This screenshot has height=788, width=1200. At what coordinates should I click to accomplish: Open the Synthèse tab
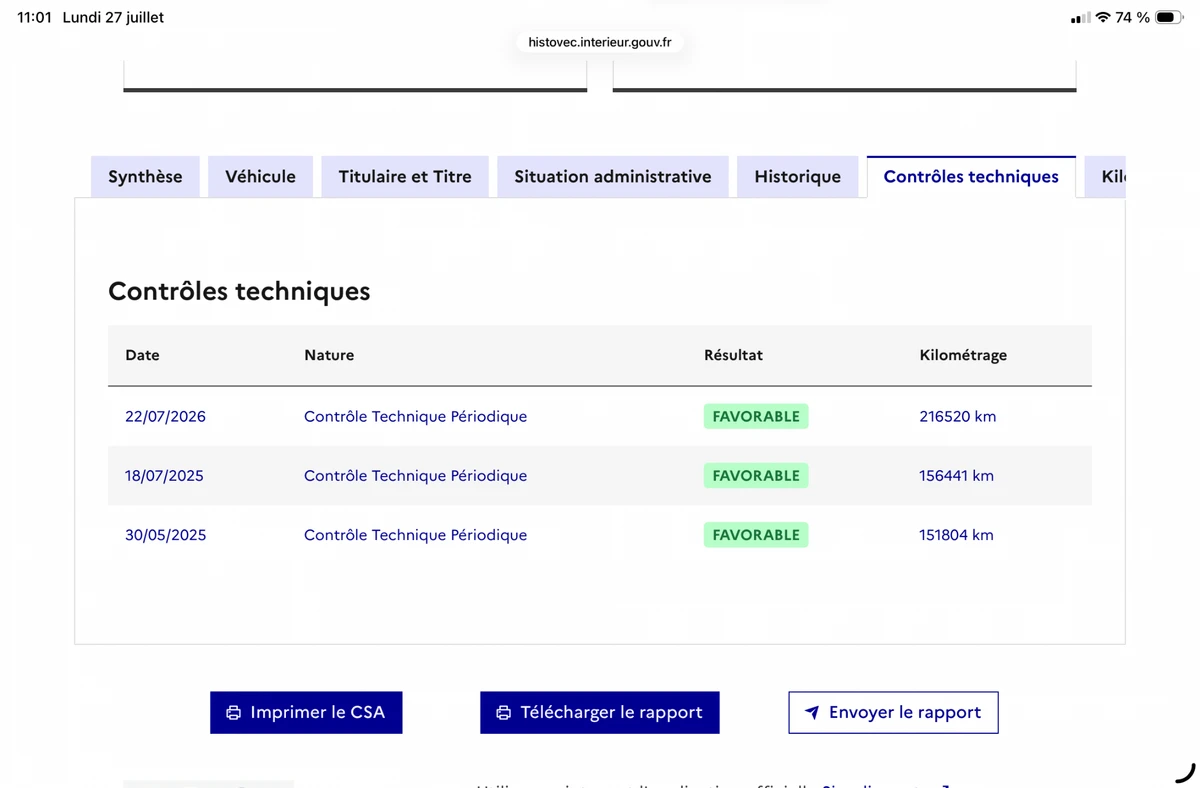tap(145, 177)
